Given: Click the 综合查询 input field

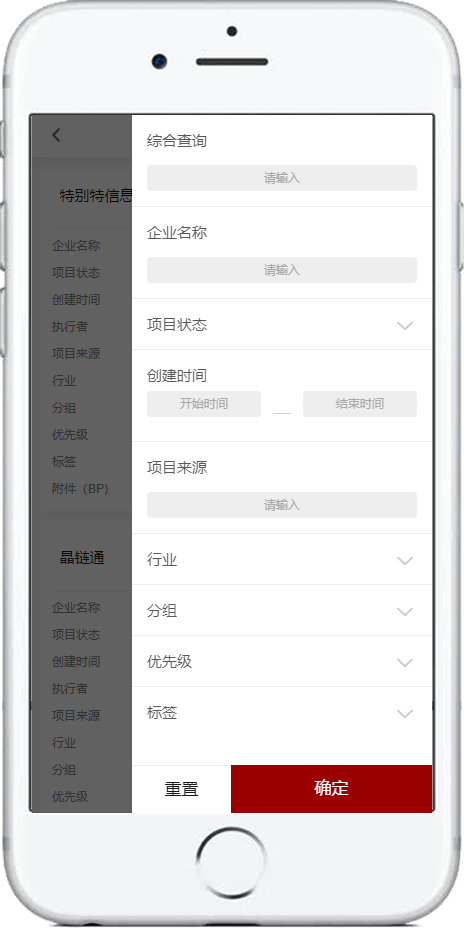Looking at the screenshot, I should click(282, 178).
